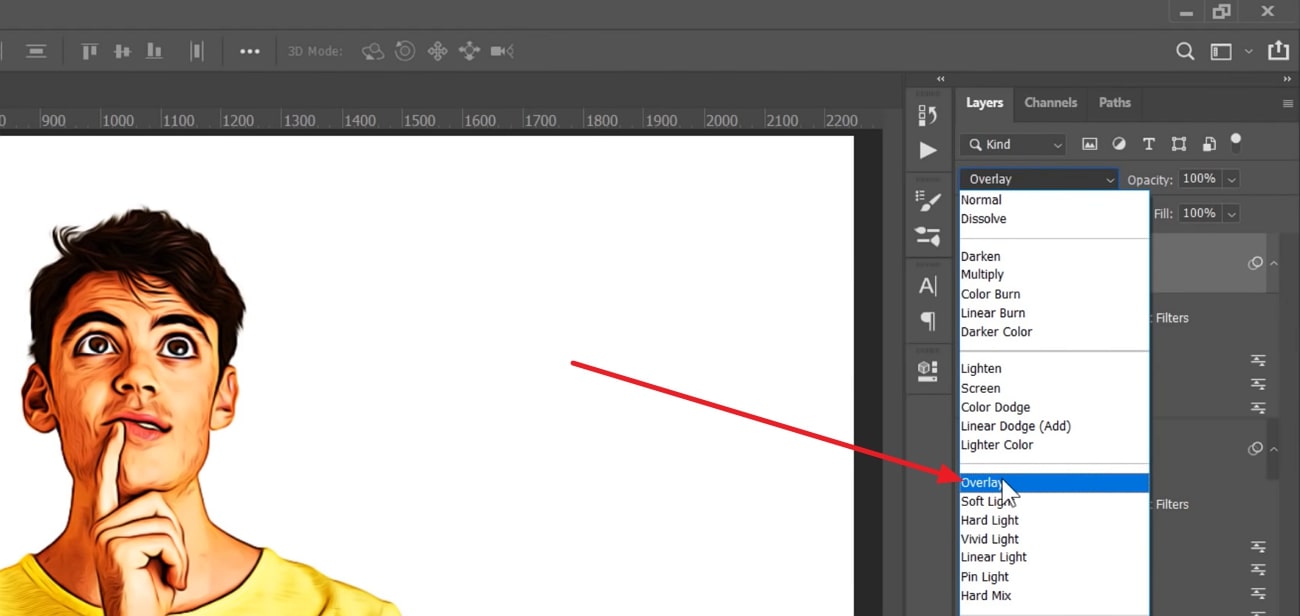Open the History panel icon
Screen dimensions: 1300x616
[928, 115]
